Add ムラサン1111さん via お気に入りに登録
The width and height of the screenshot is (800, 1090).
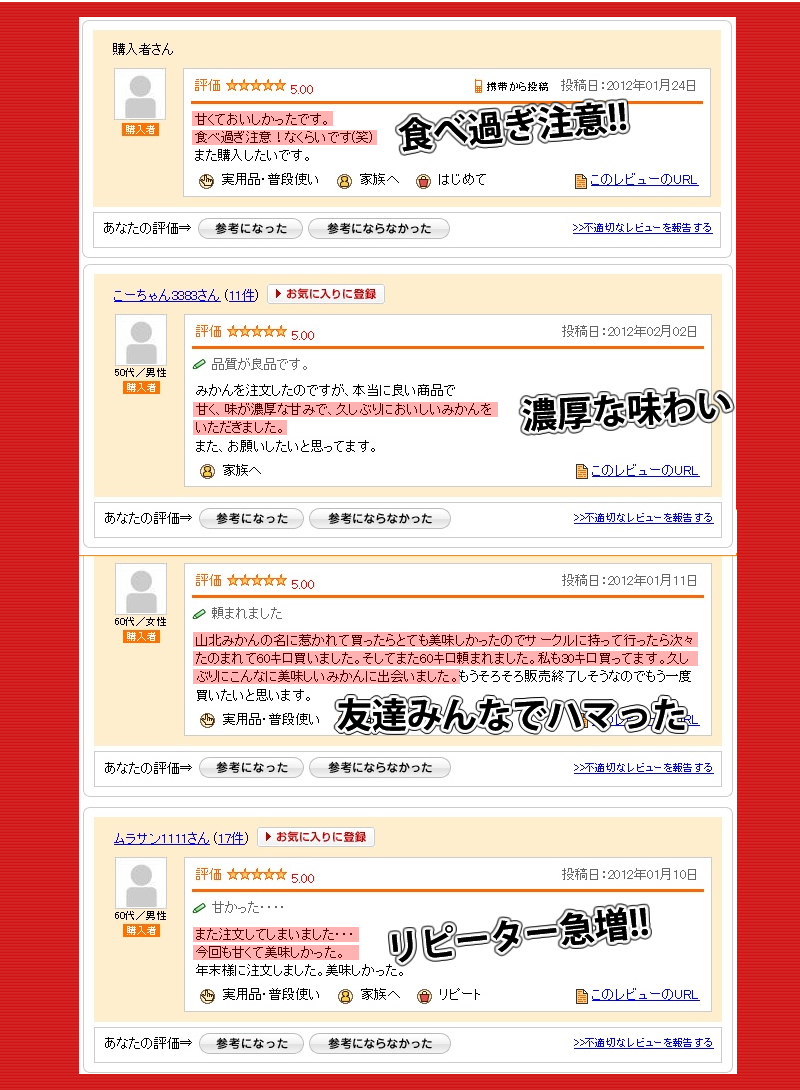click(316, 837)
